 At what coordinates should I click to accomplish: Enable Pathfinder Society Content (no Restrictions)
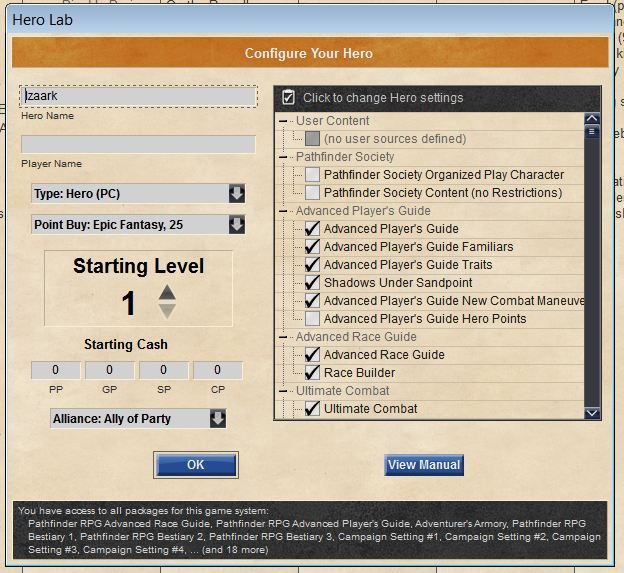312,193
